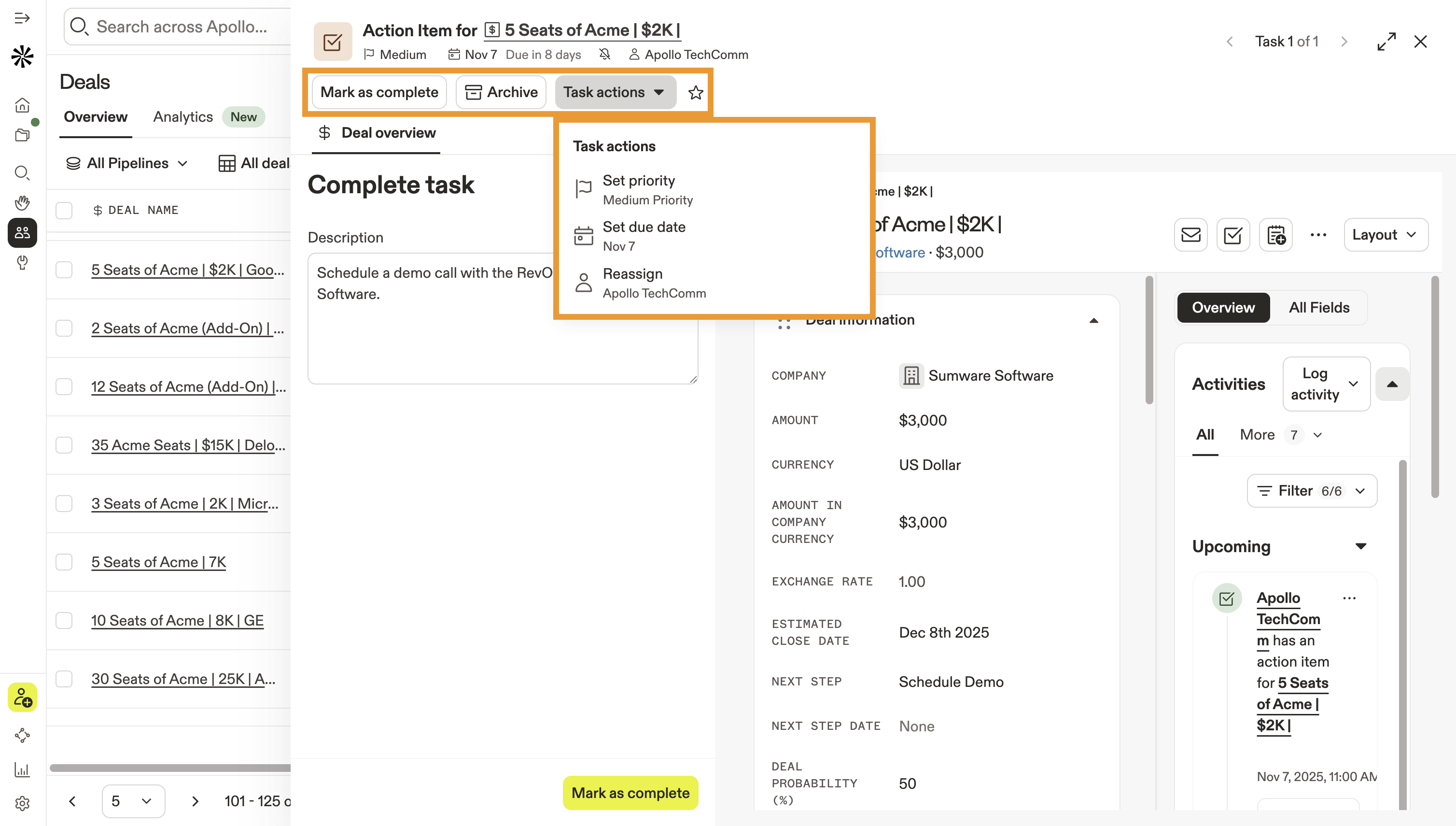Click the horizontal scrollbar under deals list
This screenshot has width=1456, height=826.
click(x=170, y=768)
